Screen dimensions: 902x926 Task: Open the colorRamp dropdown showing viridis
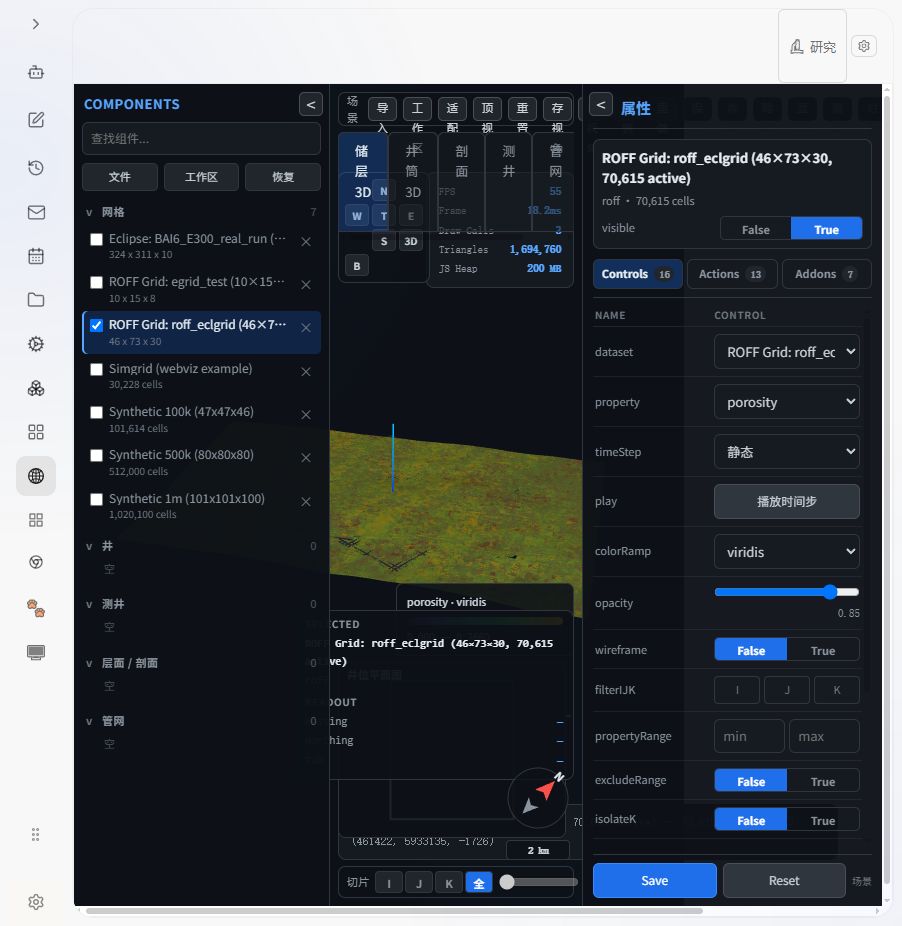pyautogui.click(x=786, y=552)
